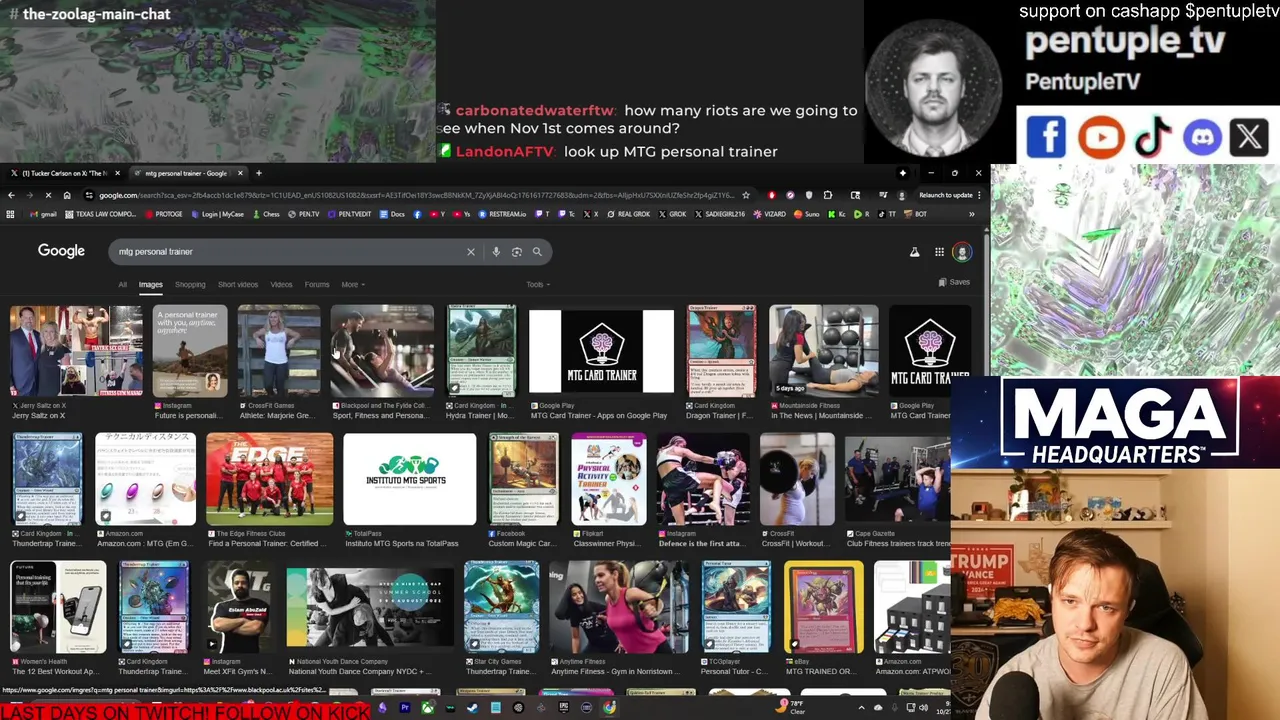Switch to the Forums tab
The image size is (1280, 720).
point(317,285)
